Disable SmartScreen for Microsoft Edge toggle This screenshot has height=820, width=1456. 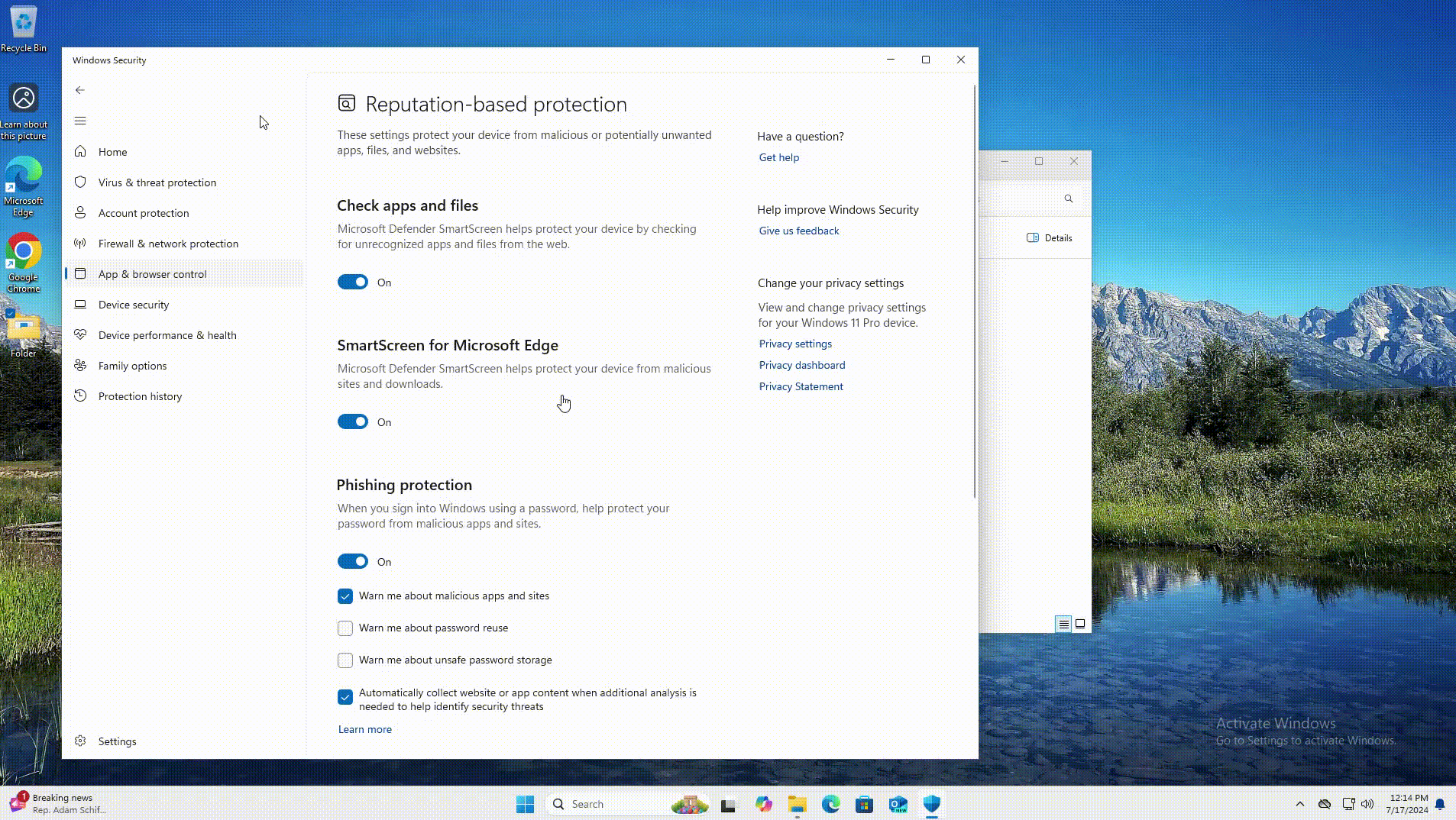[x=353, y=422]
